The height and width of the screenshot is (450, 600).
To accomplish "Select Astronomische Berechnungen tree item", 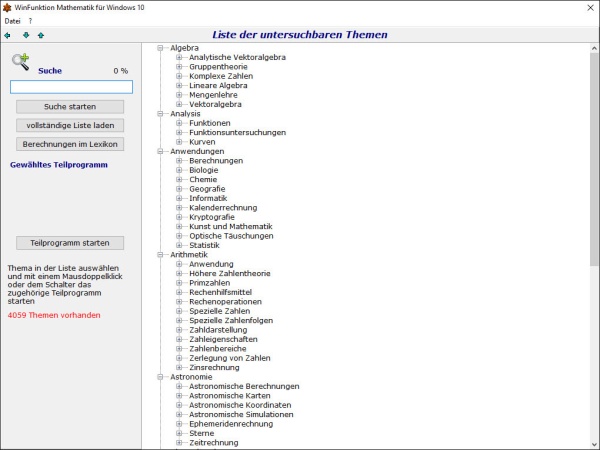I will pos(244,386).
